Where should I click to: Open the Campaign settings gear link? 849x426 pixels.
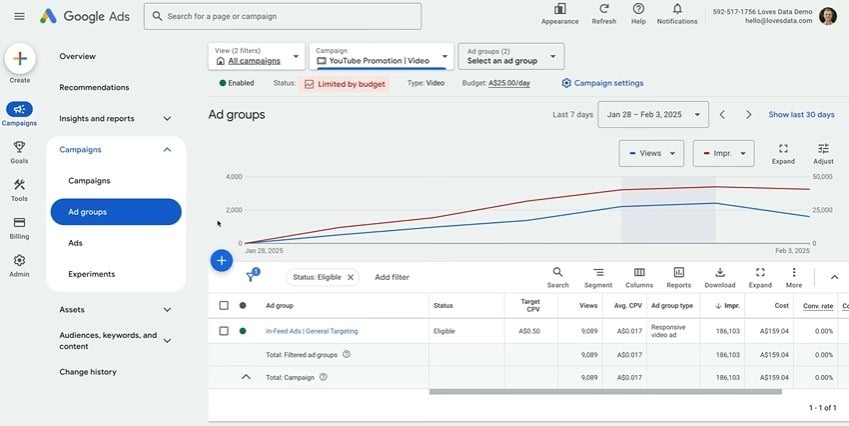click(603, 83)
